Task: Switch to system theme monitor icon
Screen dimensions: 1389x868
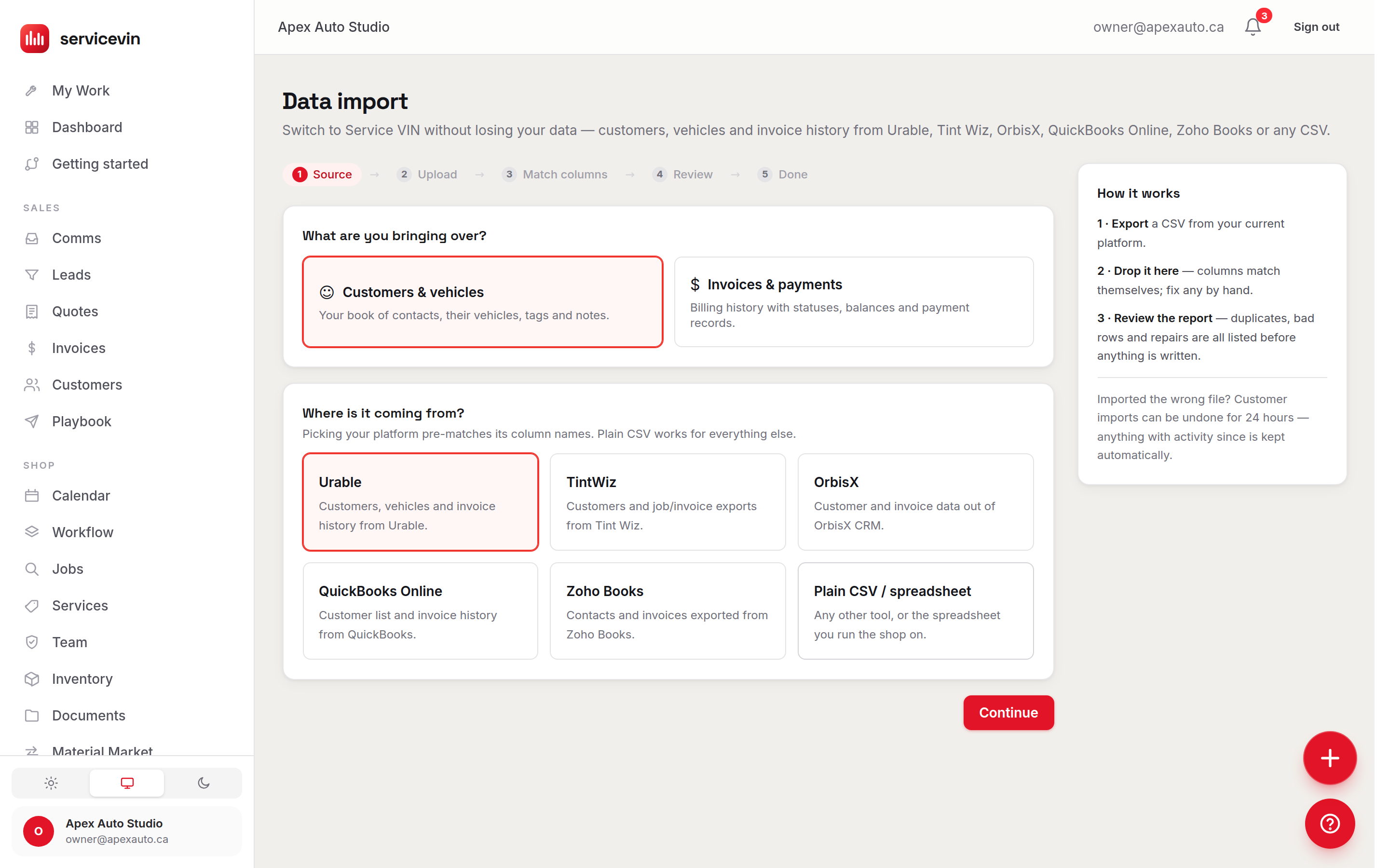Action: coord(127,784)
